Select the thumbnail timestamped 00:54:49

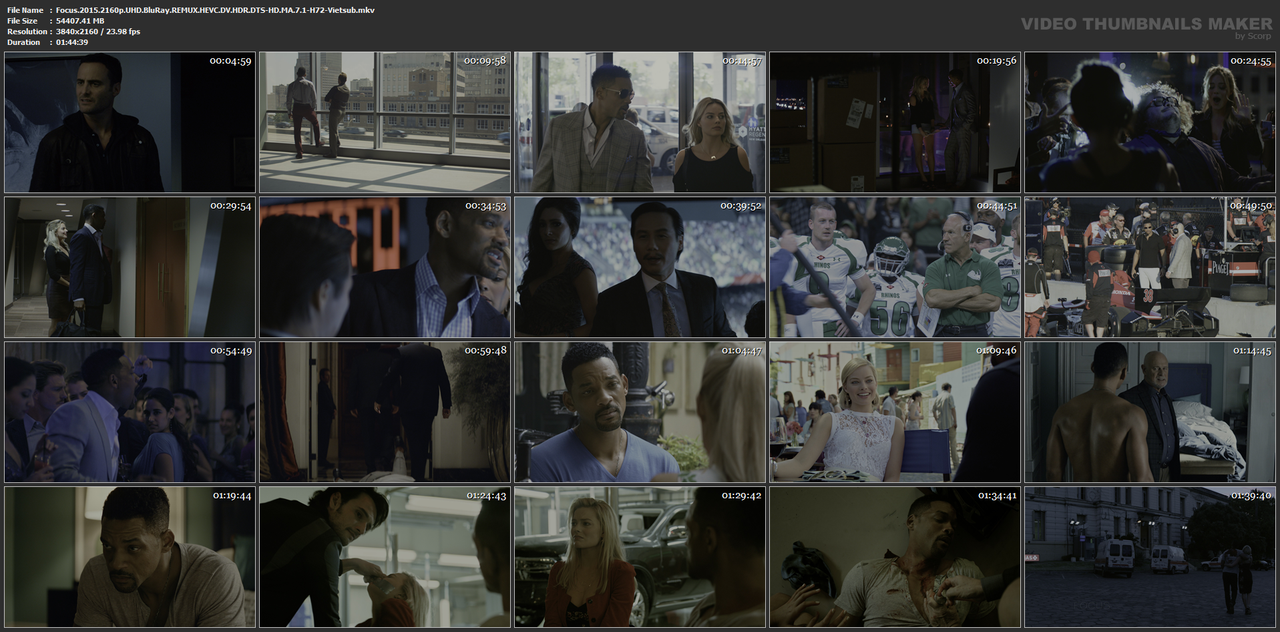[x=130, y=412]
